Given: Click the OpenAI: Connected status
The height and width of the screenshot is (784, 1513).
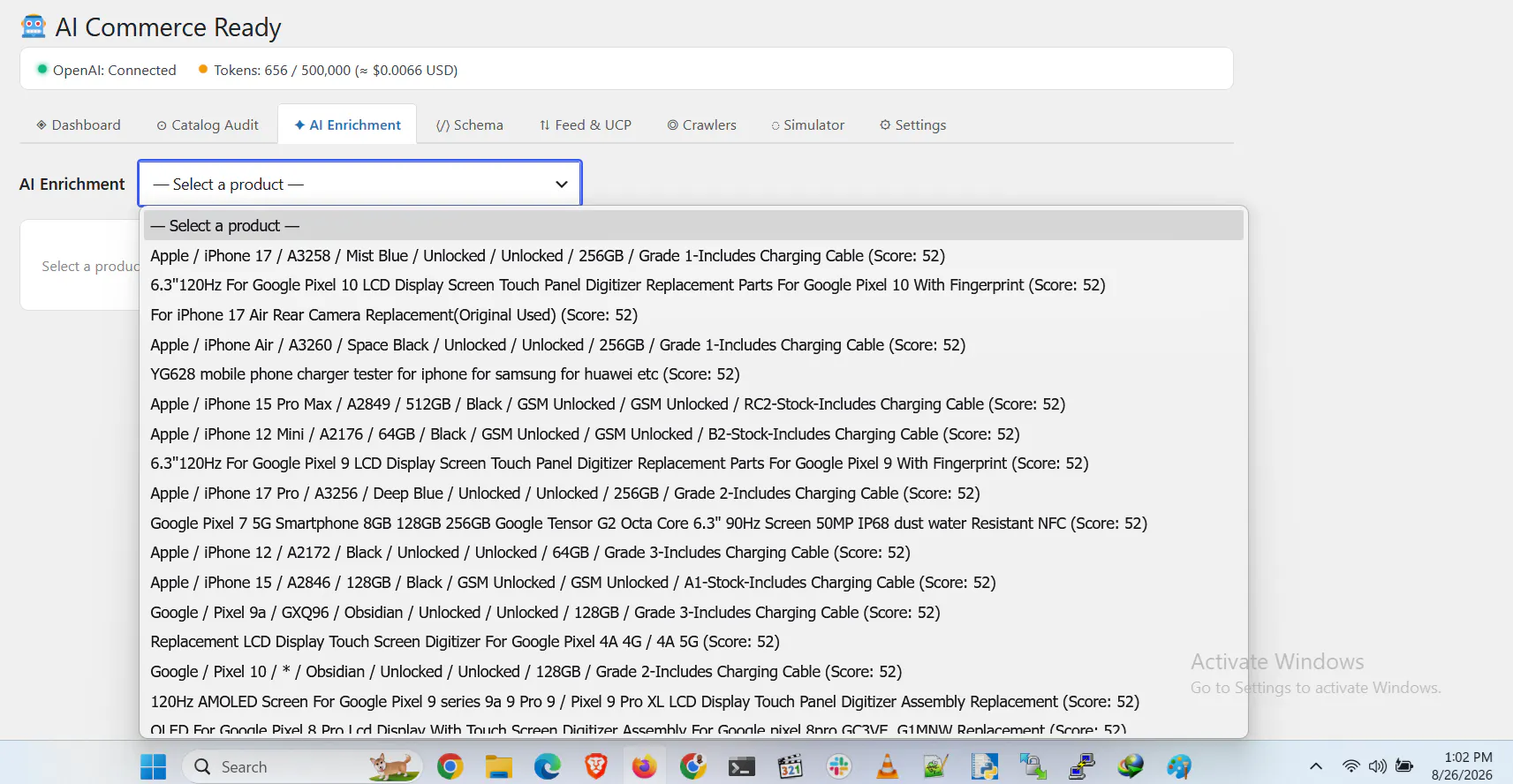Looking at the screenshot, I should tap(107, 70).
